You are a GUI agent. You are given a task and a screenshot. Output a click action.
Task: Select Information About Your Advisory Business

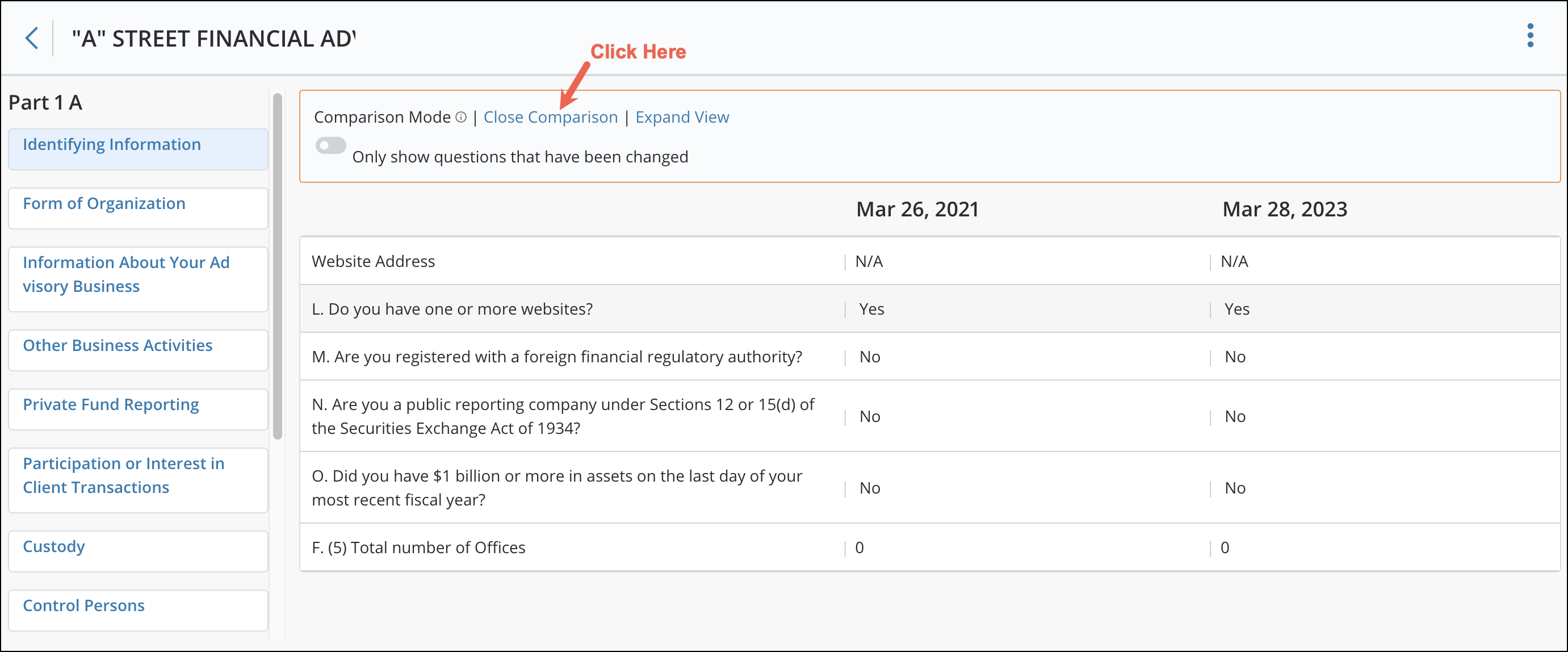tap(126, 274)
